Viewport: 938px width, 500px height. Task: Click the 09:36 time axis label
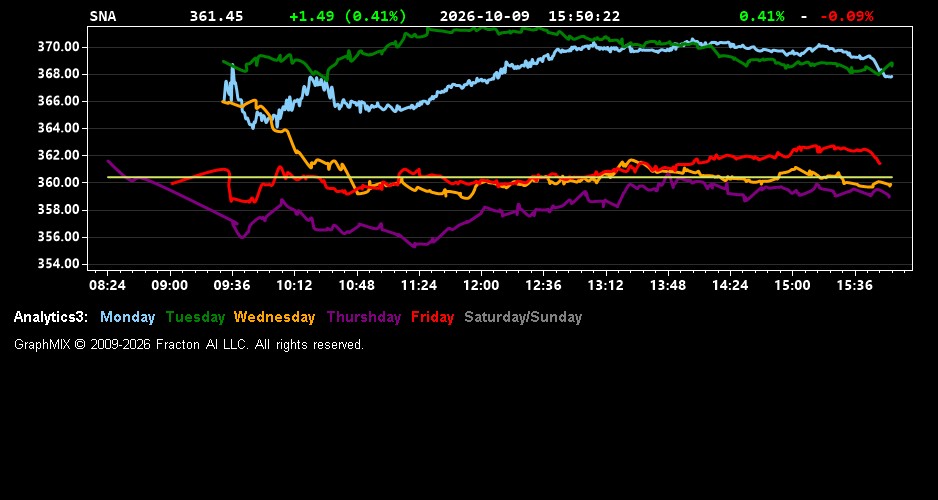[232, 285]
